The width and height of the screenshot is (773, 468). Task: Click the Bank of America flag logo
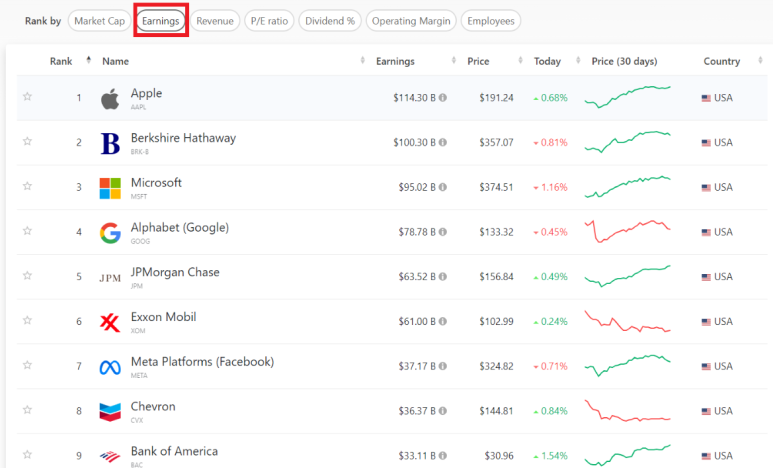pos(110,457)
